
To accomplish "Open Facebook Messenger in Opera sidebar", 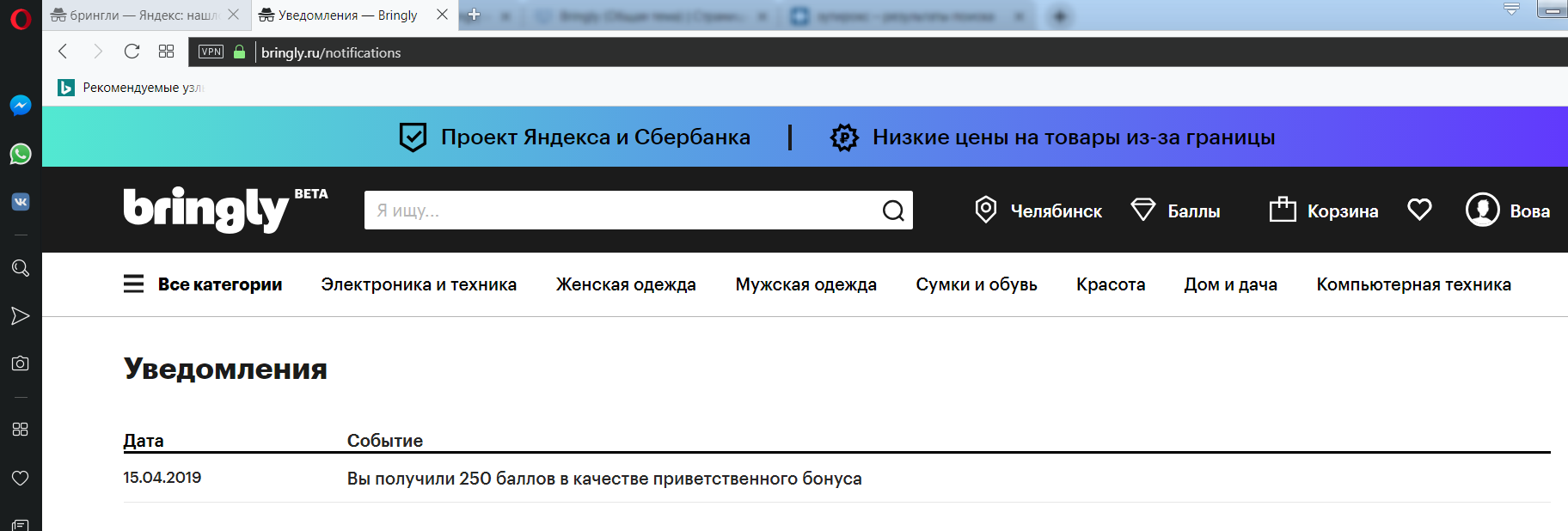I will pyautogui.click(x=21, y=106).
